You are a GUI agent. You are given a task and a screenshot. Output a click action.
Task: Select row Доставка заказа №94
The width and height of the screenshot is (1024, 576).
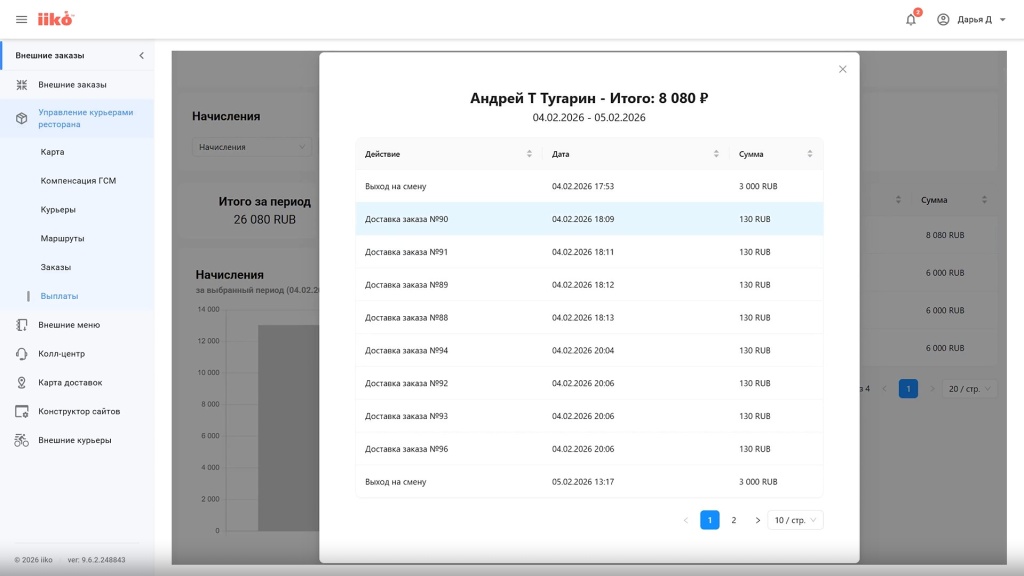click(589, 351)
